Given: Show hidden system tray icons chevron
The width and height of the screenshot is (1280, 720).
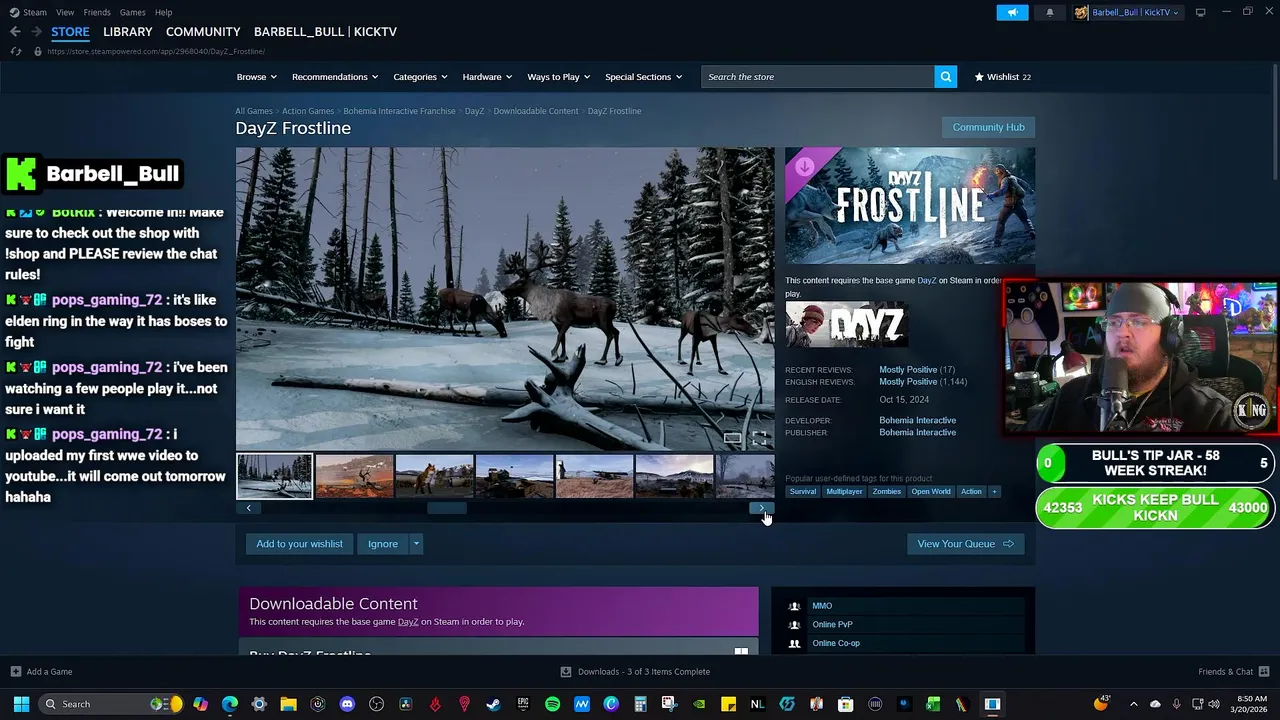Looking at the screenshot, I should [x=1133, y=704].
